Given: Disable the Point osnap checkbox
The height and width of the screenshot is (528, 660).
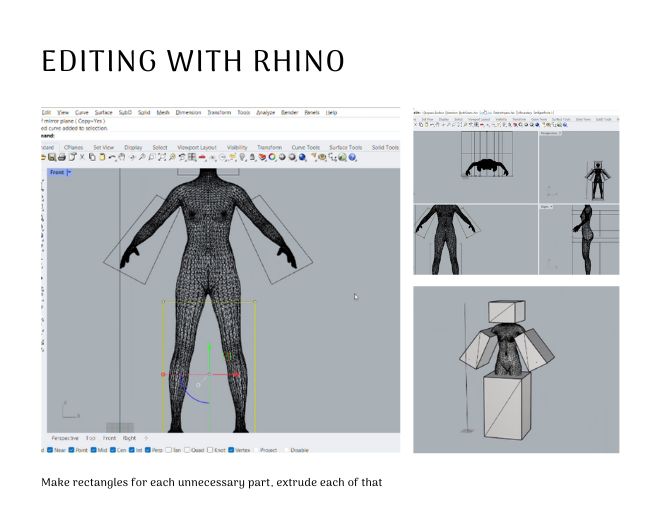Looking at the screenshot, I should tap(72, 450).
